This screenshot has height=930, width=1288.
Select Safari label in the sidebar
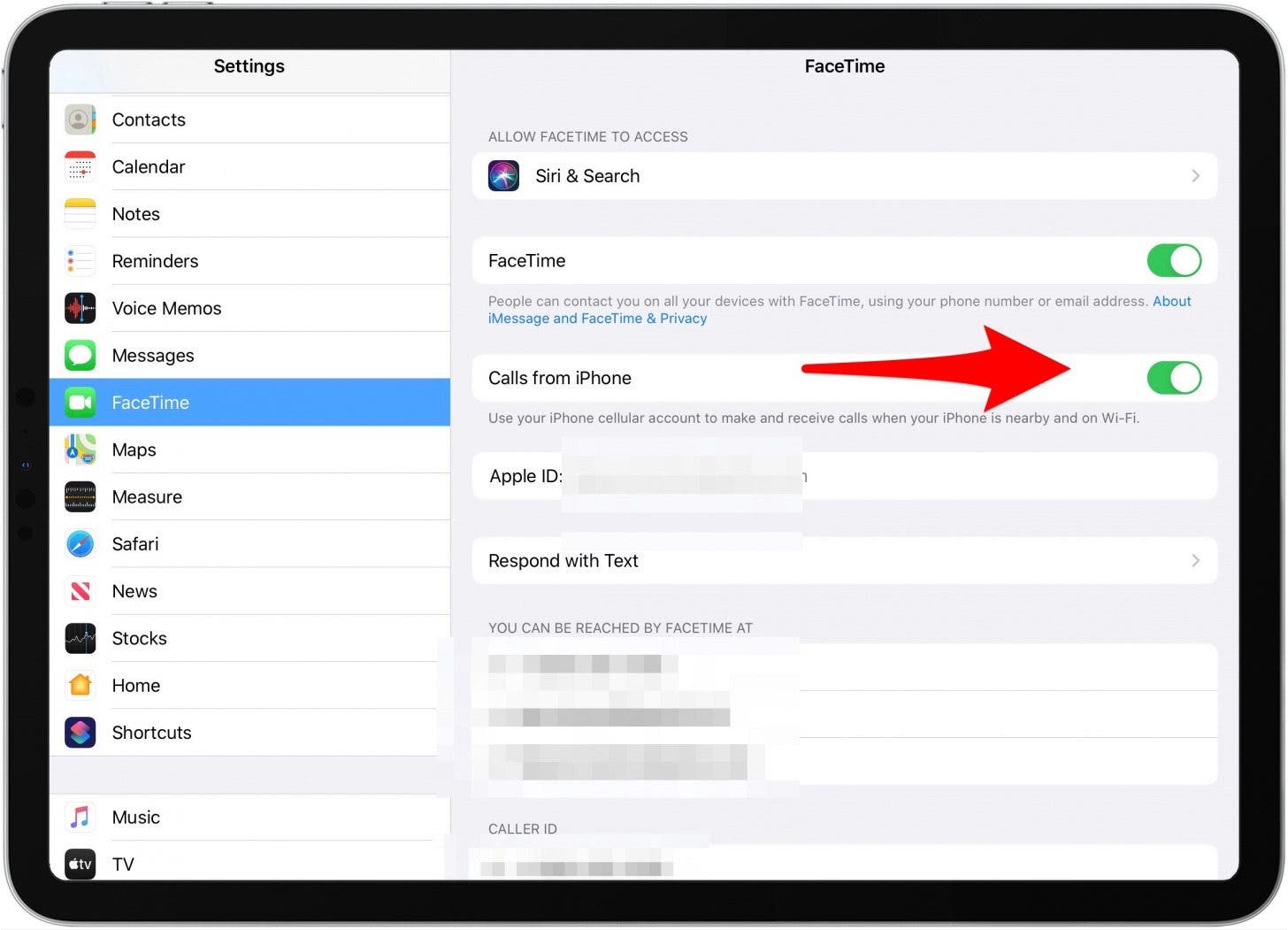(x=135, y=544)
